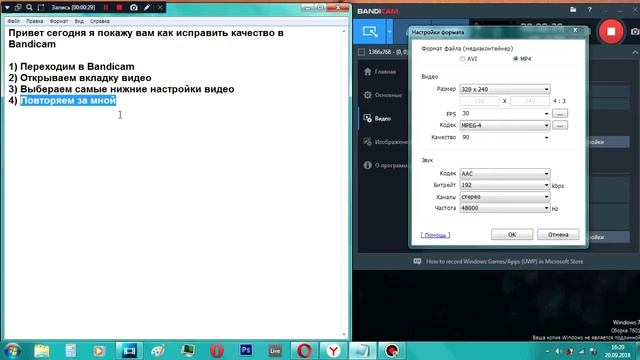The width and height of the screenshot is (640, 360).
Task: Expand the Каналы стерео dropdown
Action: coord(505,197)
